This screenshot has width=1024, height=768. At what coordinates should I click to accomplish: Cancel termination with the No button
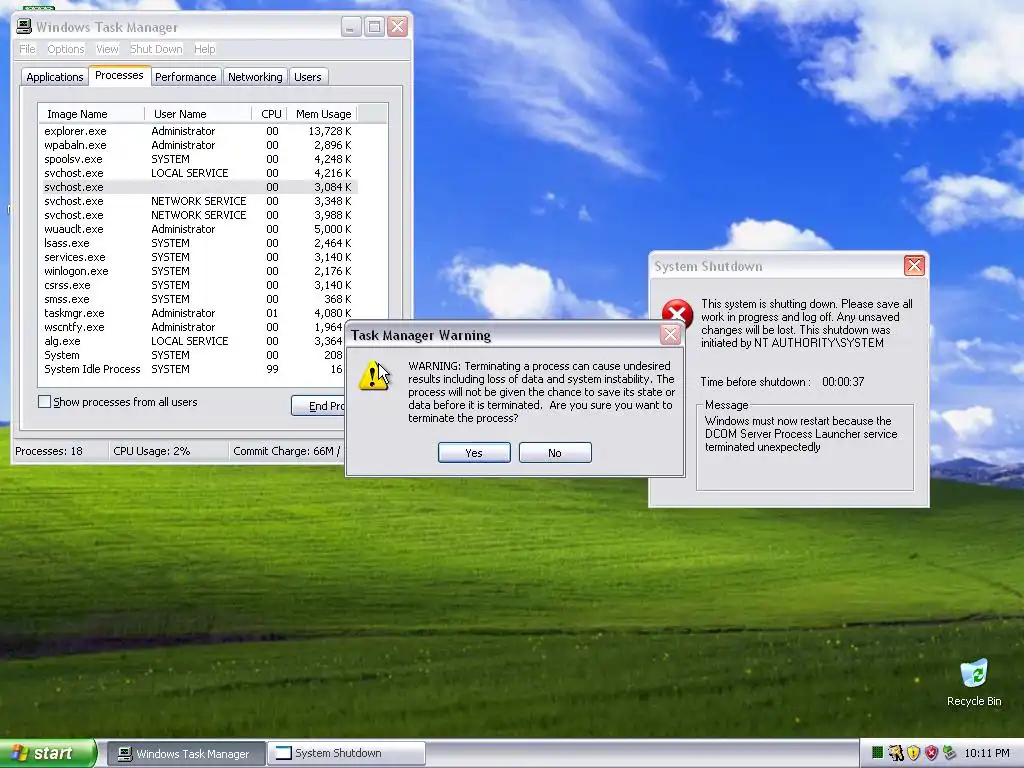click(555, 453)
